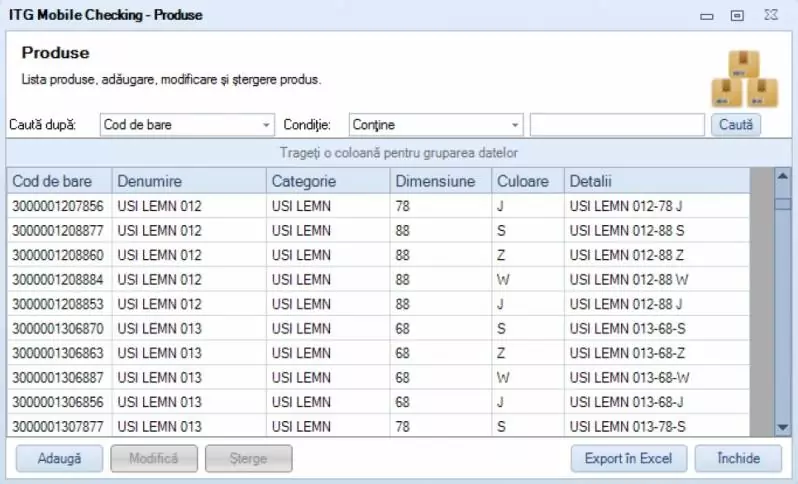The image size is (798, 484).
Task: Select barcode 3000001208853
Action: (58, 304)
